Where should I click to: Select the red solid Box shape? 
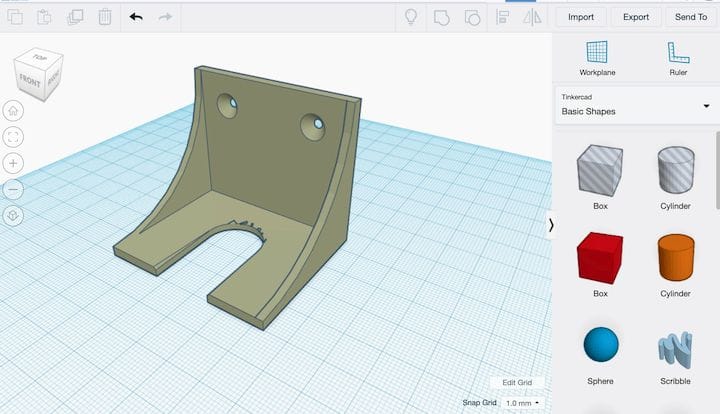[x=600, y=260]
